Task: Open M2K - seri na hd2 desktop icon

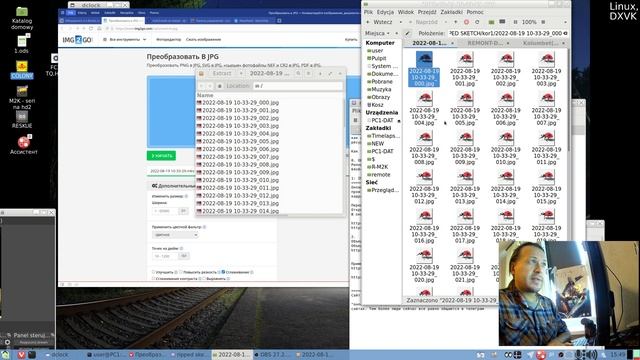Action: (22, 97)
